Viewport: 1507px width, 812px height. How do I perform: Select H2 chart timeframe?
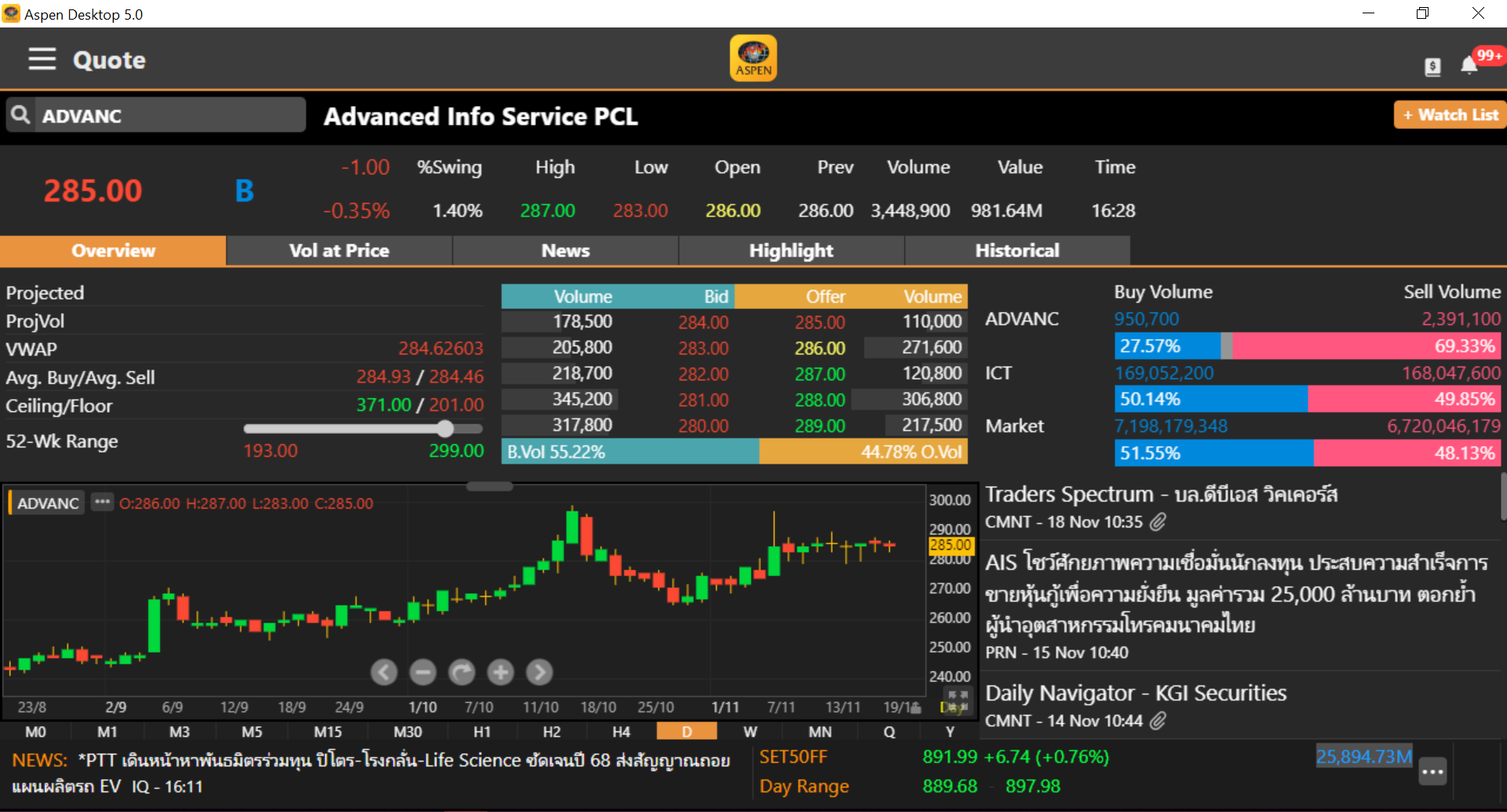[x=552, y=731]
